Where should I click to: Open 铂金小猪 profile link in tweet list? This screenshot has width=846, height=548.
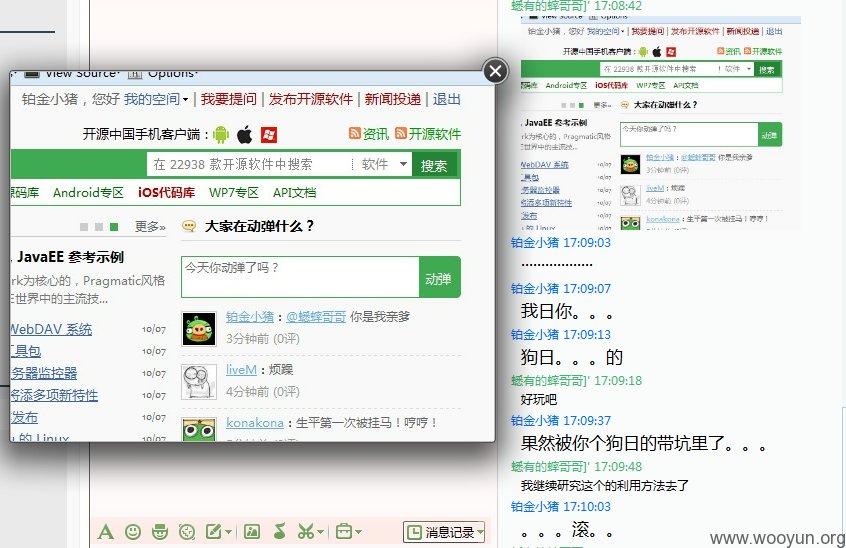pyautogui.click(x=250, y=317)
